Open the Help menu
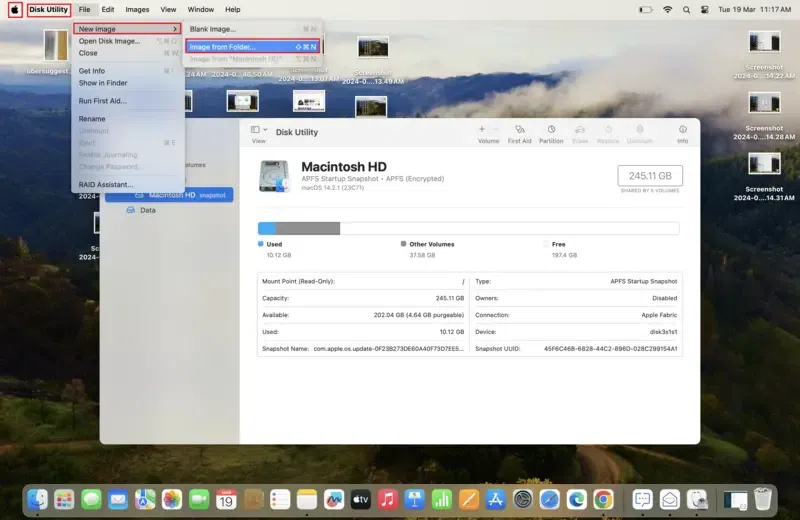This screenshot has width=800, height=520. [x=233, y=10]
